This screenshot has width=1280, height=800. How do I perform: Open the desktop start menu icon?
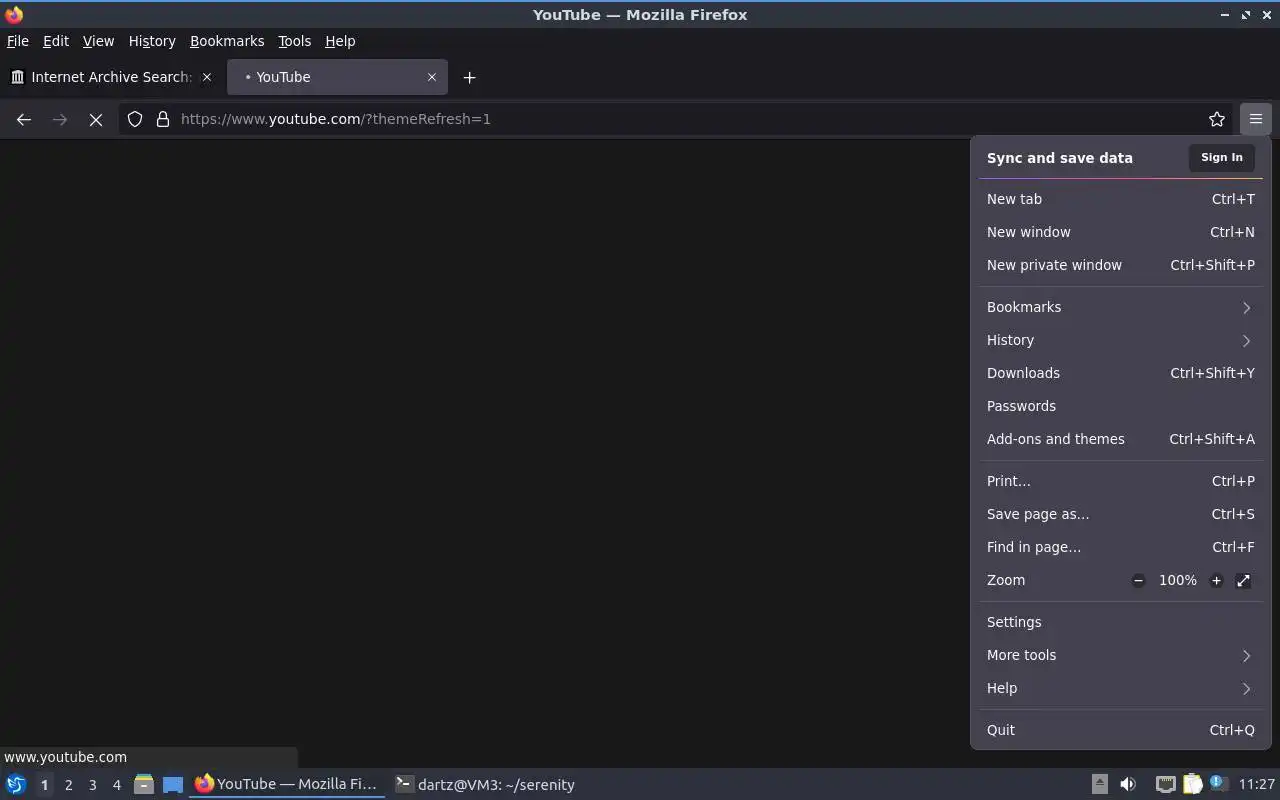(x=16, y=784)
